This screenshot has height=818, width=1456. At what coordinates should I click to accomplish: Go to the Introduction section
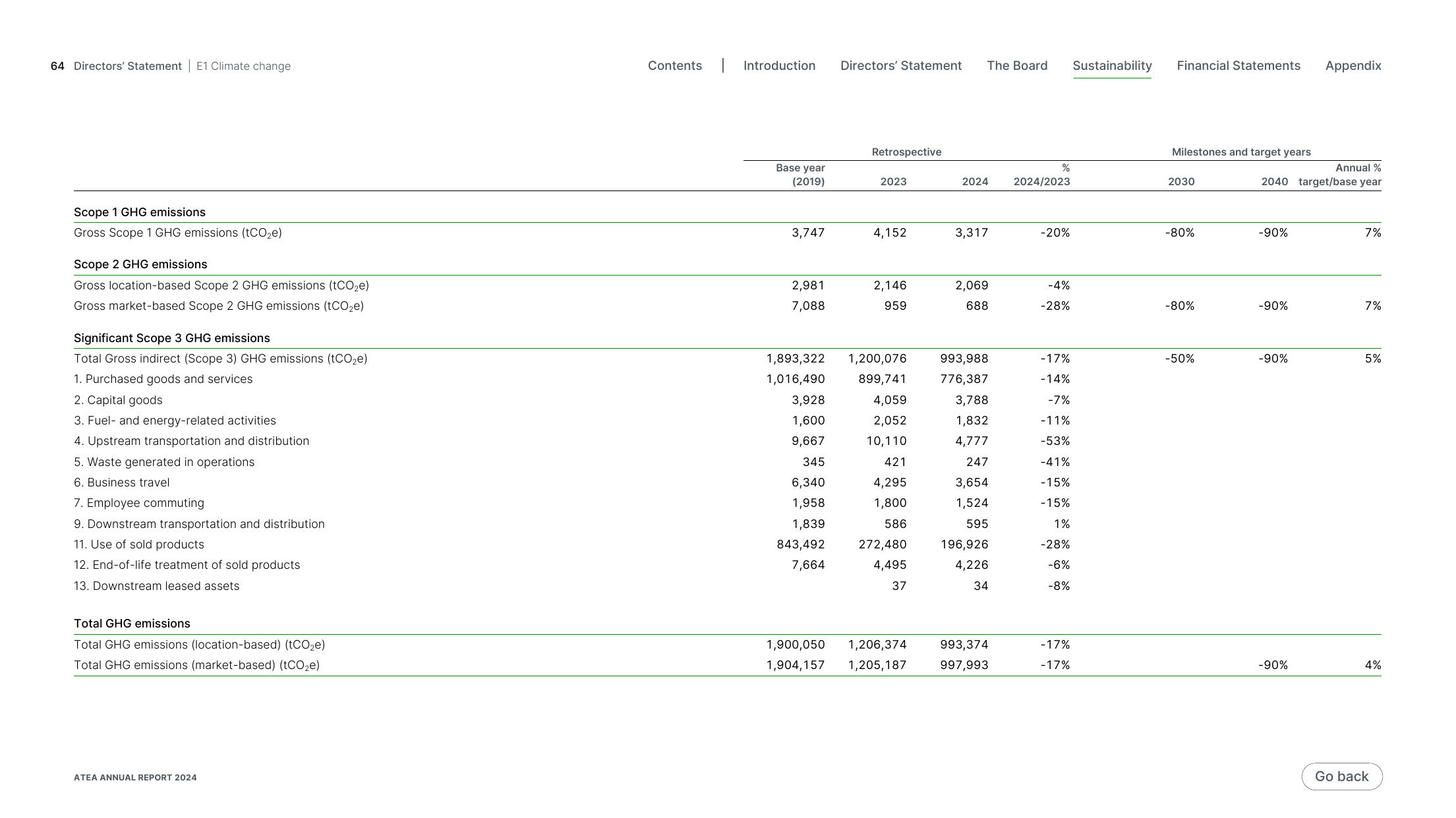point(779,66)
